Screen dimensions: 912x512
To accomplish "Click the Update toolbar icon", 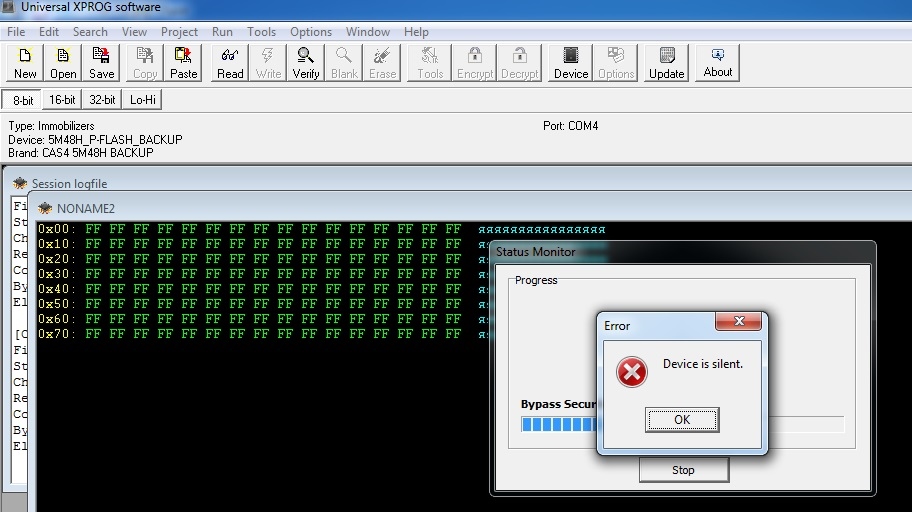I will 667,63.
